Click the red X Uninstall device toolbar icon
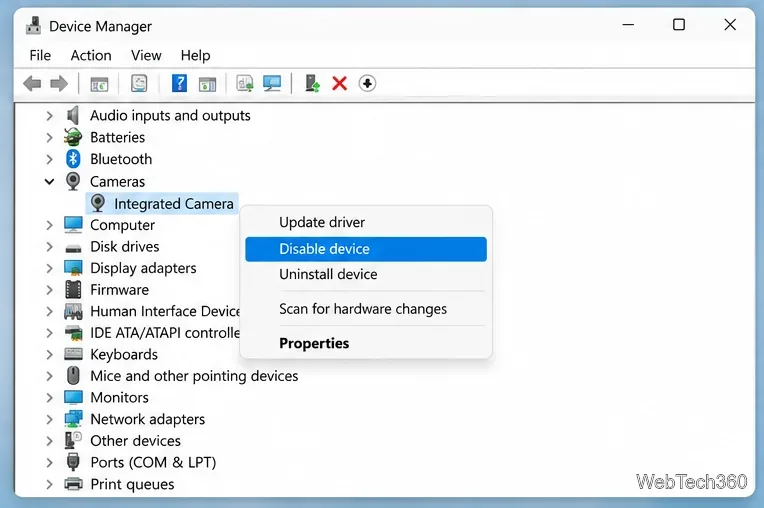 pyautogui.click(x=339, y=83)
